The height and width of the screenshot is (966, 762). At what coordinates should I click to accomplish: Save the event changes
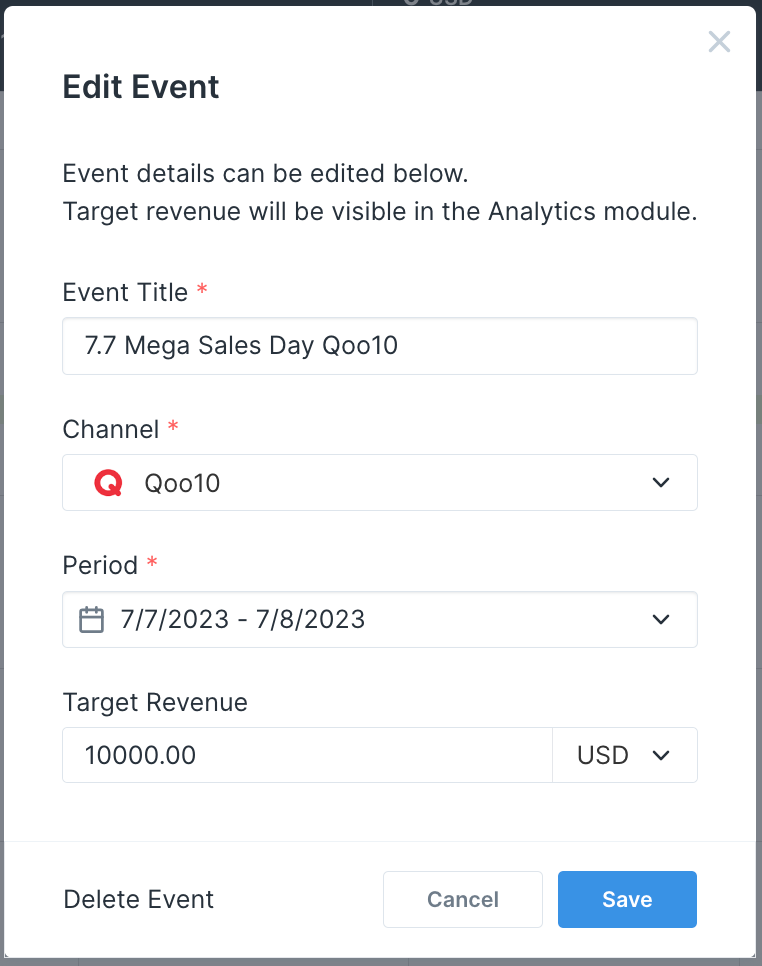[627, 899]
